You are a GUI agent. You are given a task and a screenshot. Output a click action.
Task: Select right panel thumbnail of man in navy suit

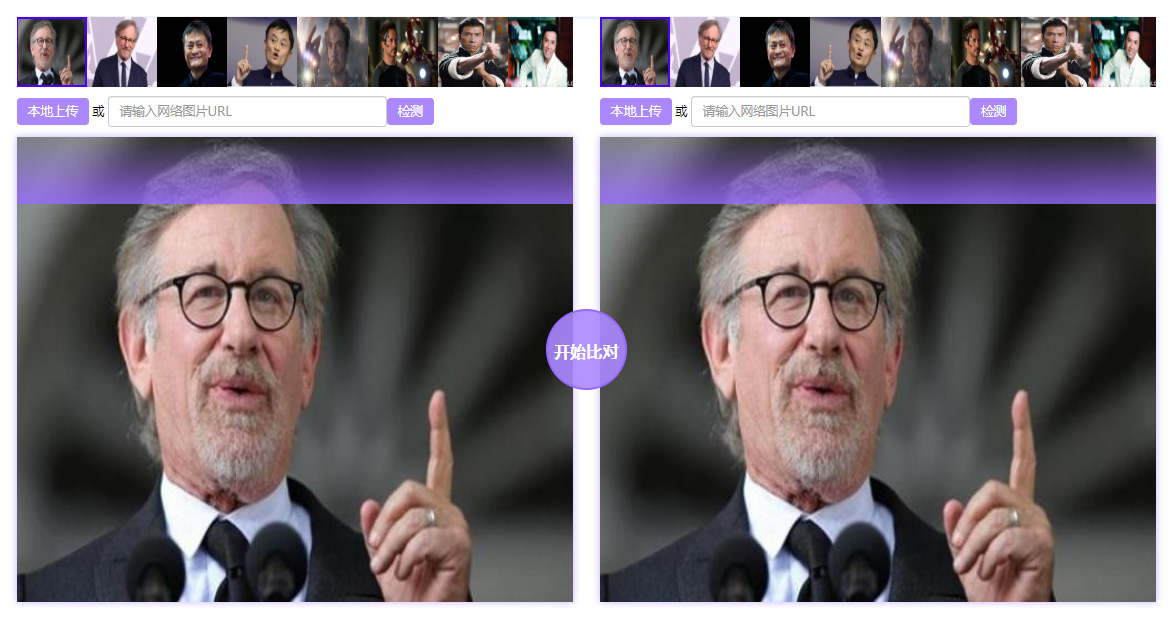click(x=705, y=52)
